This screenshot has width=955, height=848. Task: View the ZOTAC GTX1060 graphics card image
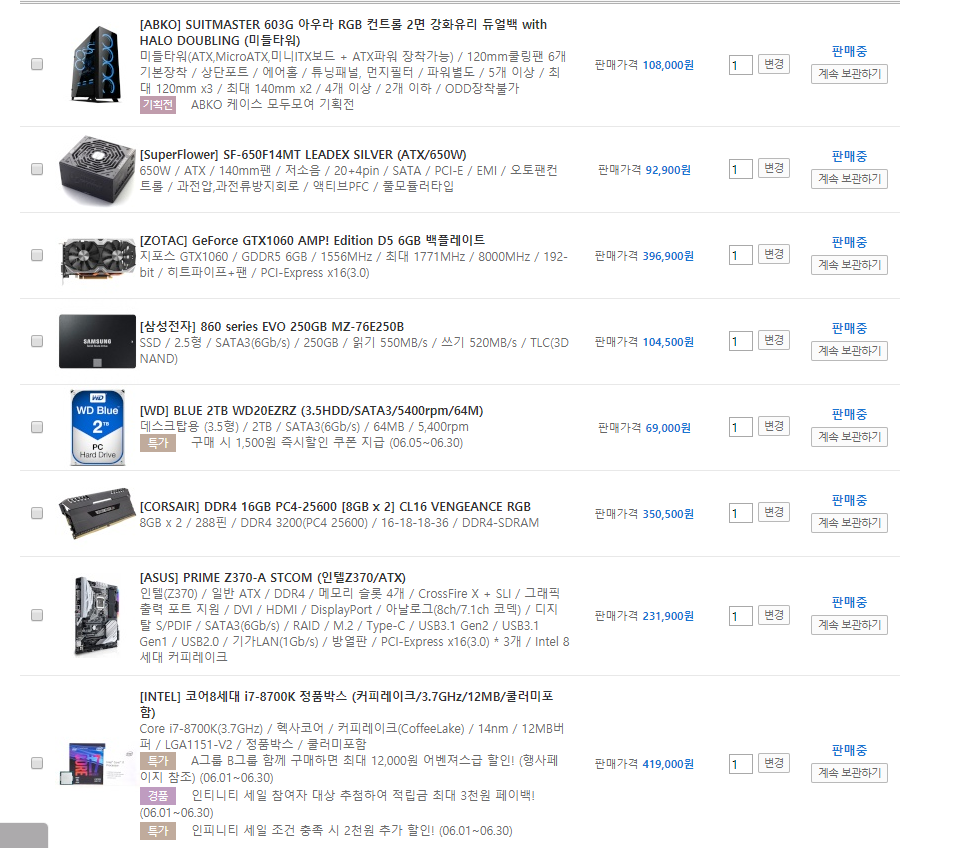[97, 260]
